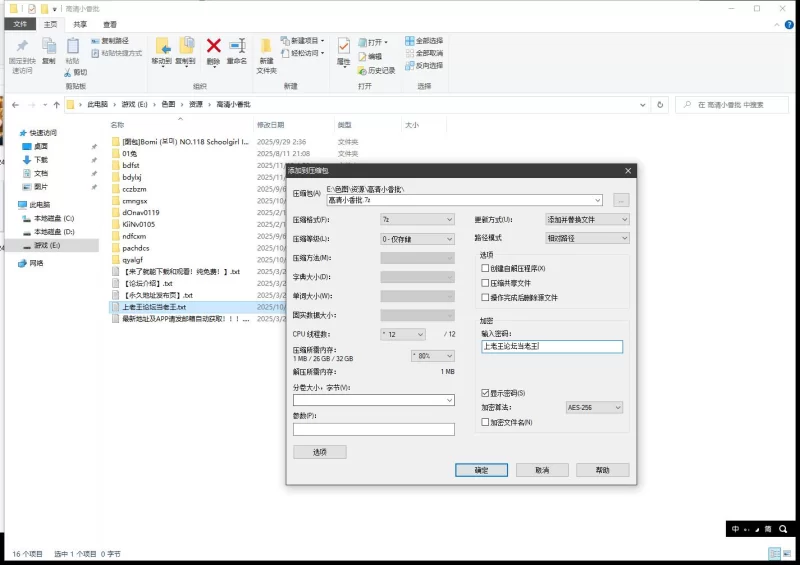800x565 pixels.
Task: Click the Move To icon
Action: [x=161, y=46]
